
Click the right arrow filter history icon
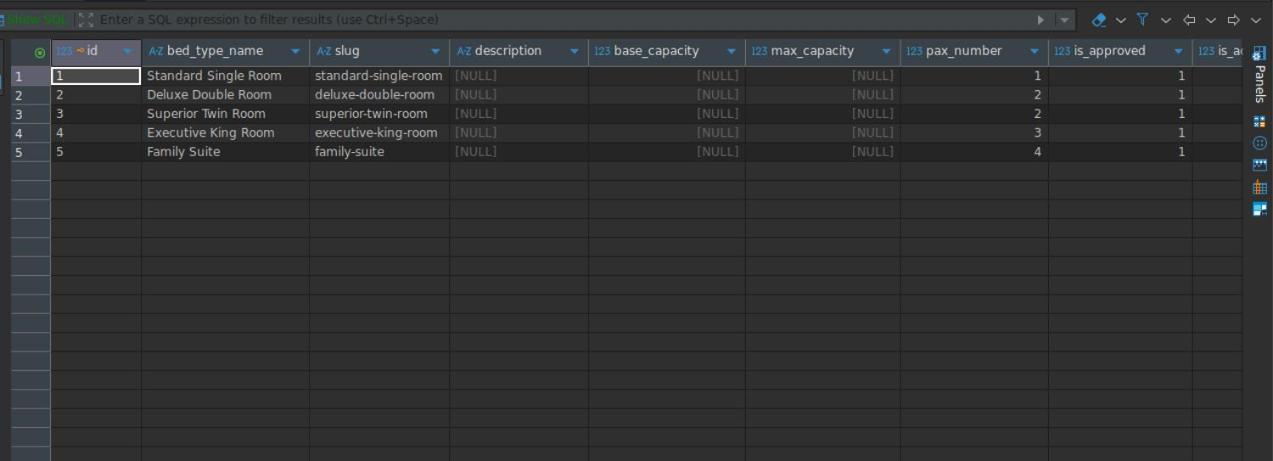tap(1233, 20)
